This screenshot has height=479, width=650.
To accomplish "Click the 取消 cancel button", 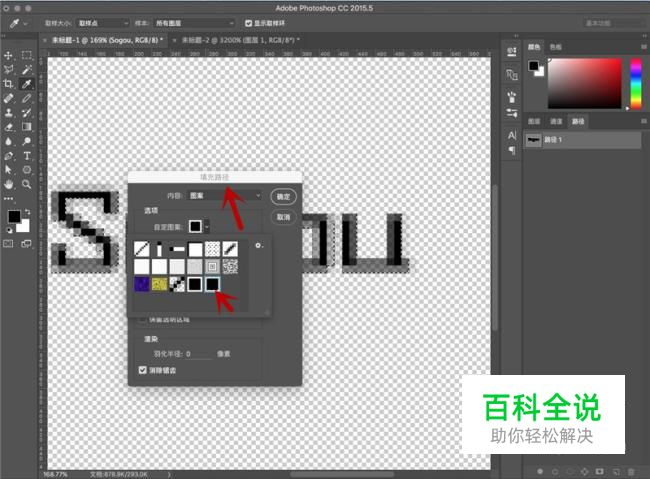I will tap(284, 217).
